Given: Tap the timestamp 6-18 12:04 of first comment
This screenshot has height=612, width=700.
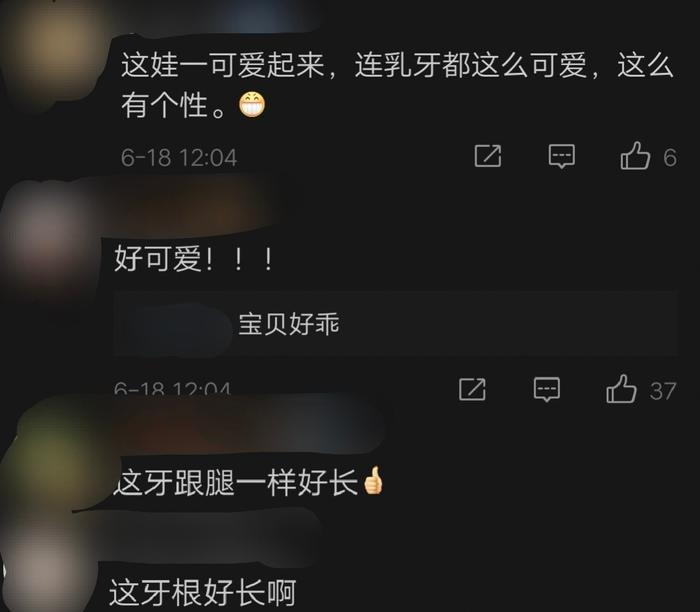Looking at the screenshot, I should (x=179, y=158).
